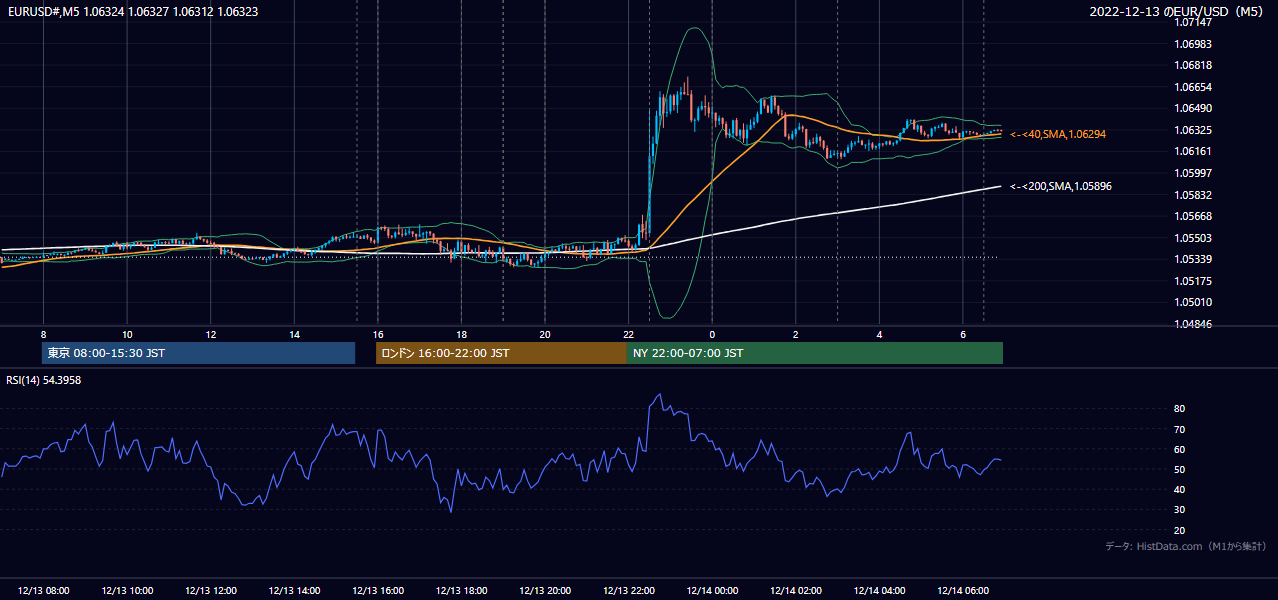The width and height of the screenshot is (1278, 600).
Task: Click RSI scale value 30
Action: [x=1180, y=510]
